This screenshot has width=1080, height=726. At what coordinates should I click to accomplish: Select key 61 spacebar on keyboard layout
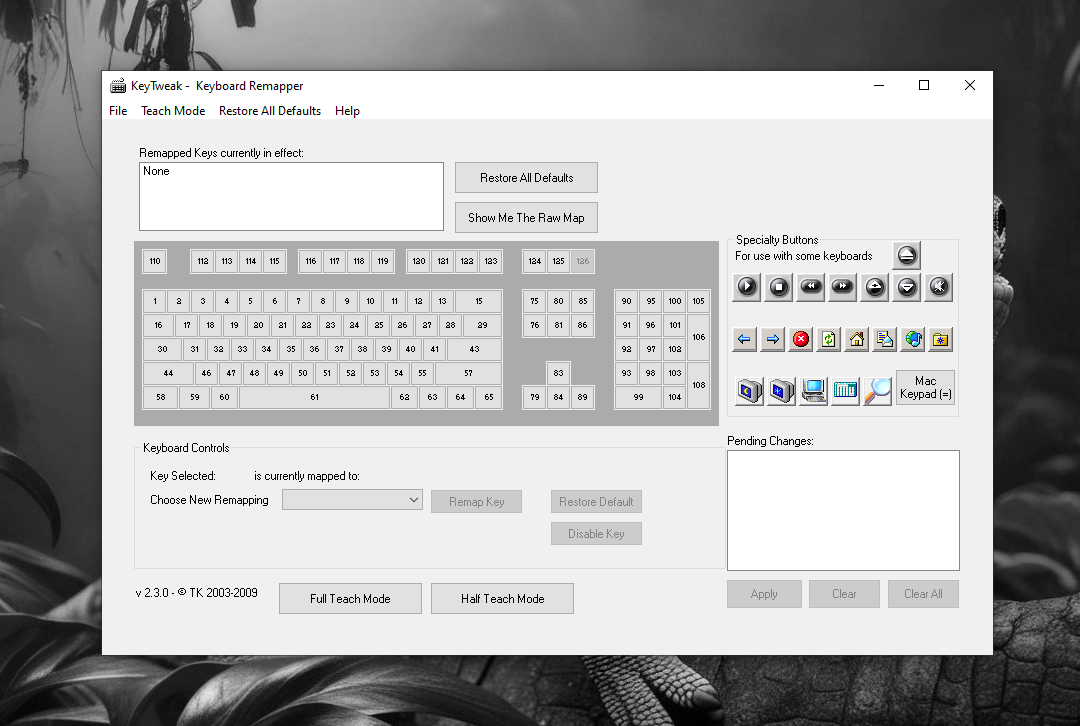(314, 397)
